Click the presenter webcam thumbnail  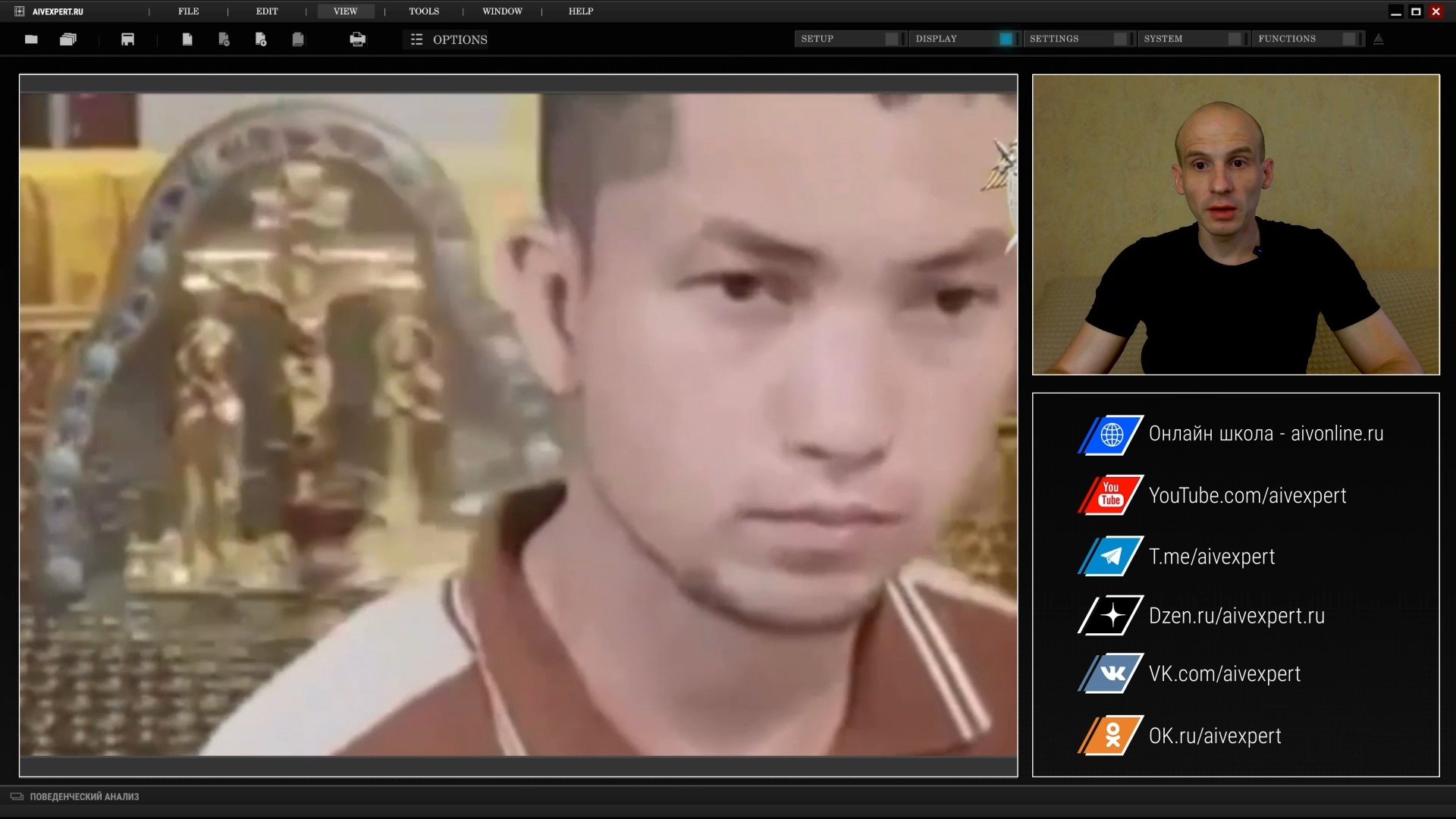click(1235, 224)
